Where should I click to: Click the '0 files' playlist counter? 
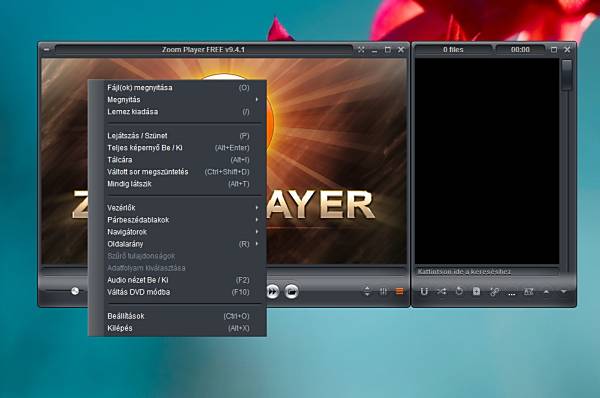coord(453,49)
